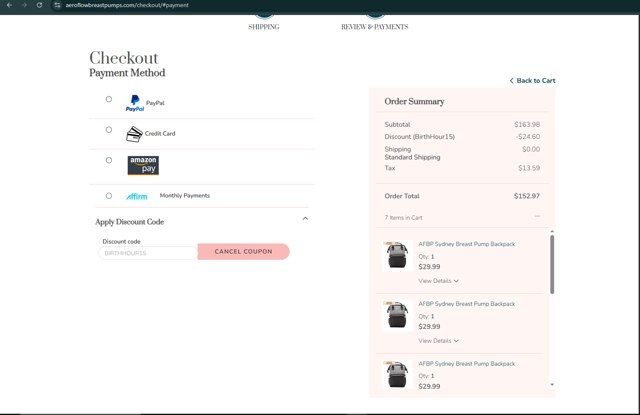Click the Affirm logo
This screenshot has height=415, width=640.
137,196
